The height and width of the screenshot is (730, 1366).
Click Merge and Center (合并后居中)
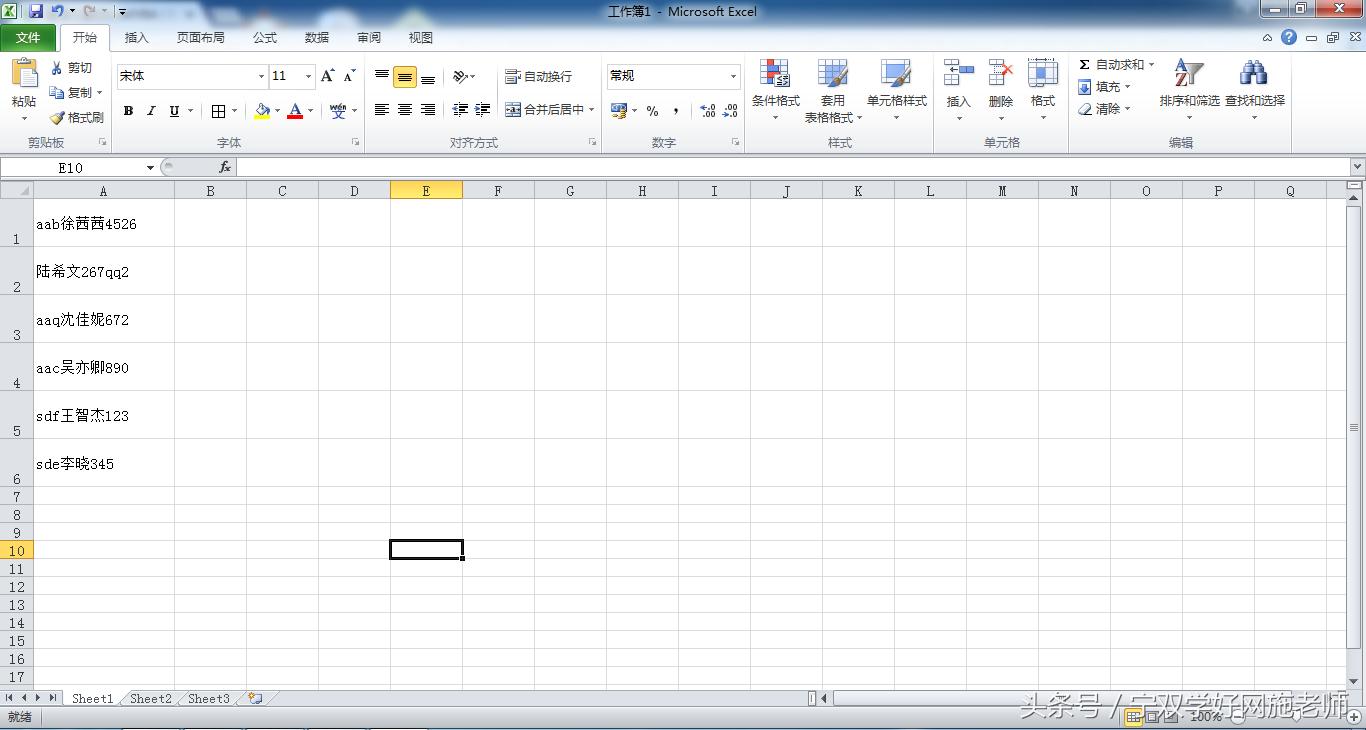coord(544,110)
